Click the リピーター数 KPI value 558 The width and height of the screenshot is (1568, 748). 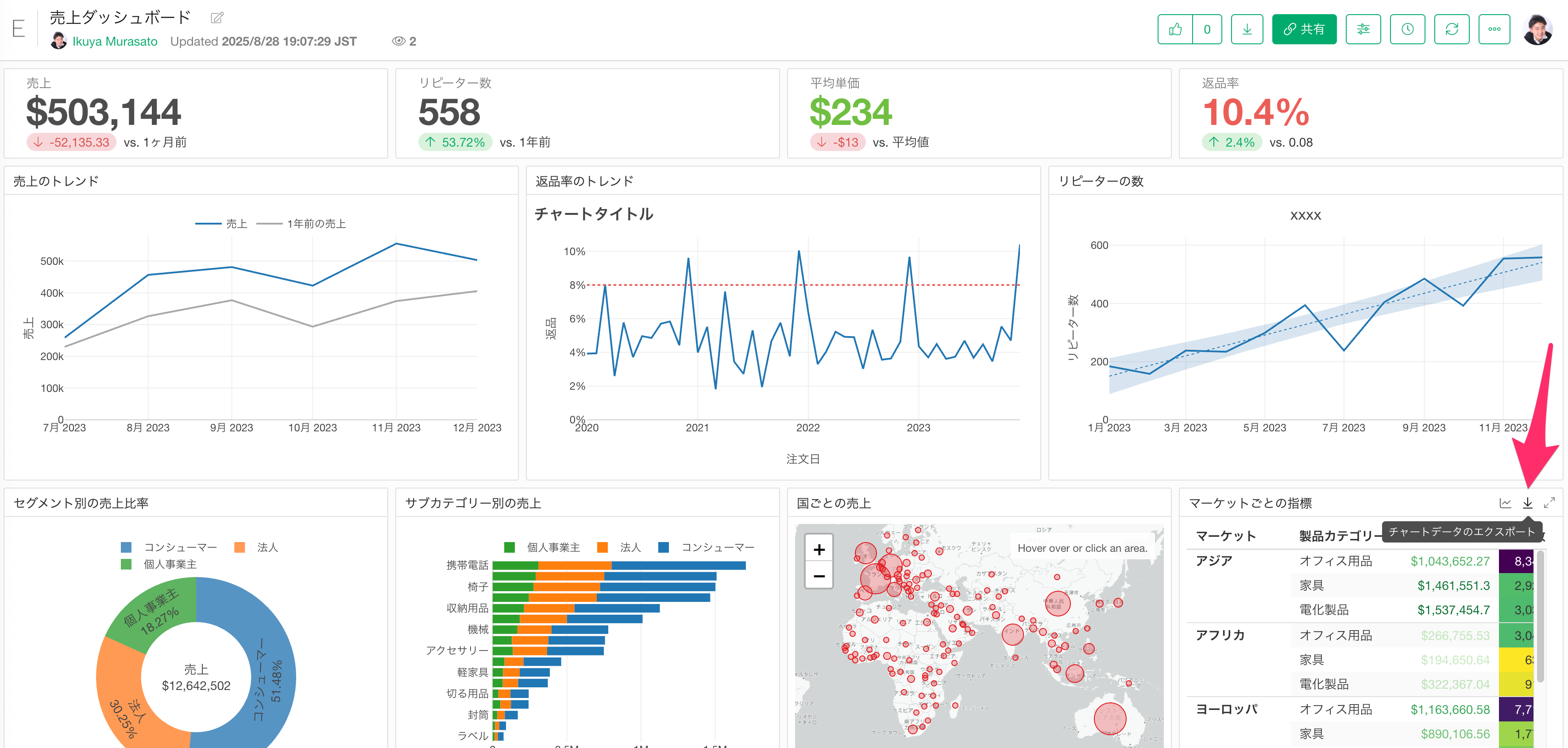click(x=449, y=112)
